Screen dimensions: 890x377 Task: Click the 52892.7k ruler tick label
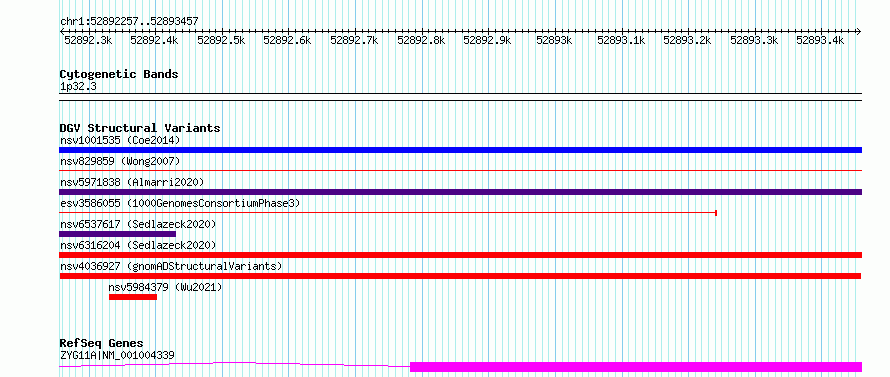pyautogui.click(x=354, y=40)
